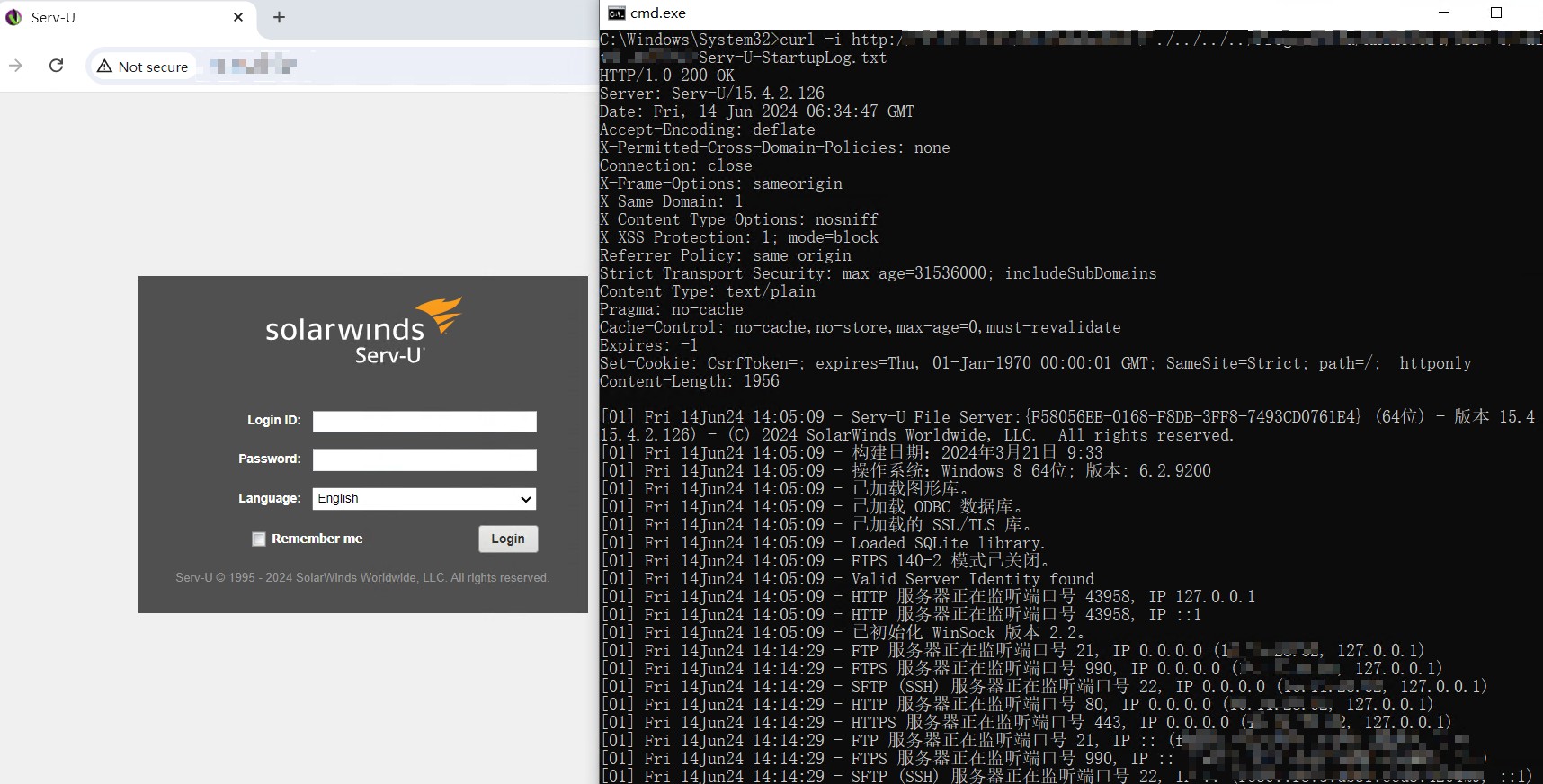
Task: Click the HTTP/1.0 200 OK line
Action: click(x=667, y=76)
